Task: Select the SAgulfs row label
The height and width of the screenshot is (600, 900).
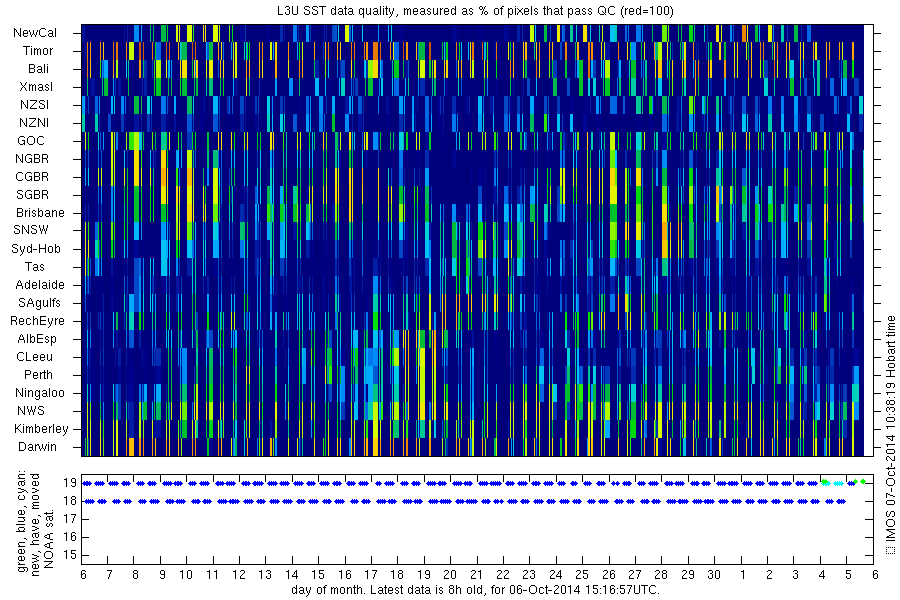Action: (x=39, y=303)
